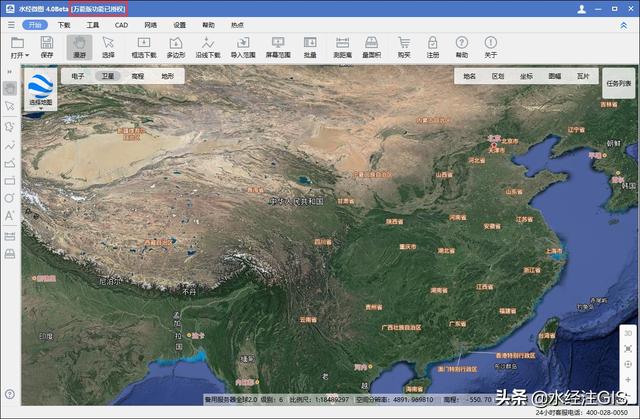Click the 批量 batch download icon

pos(310,47)
